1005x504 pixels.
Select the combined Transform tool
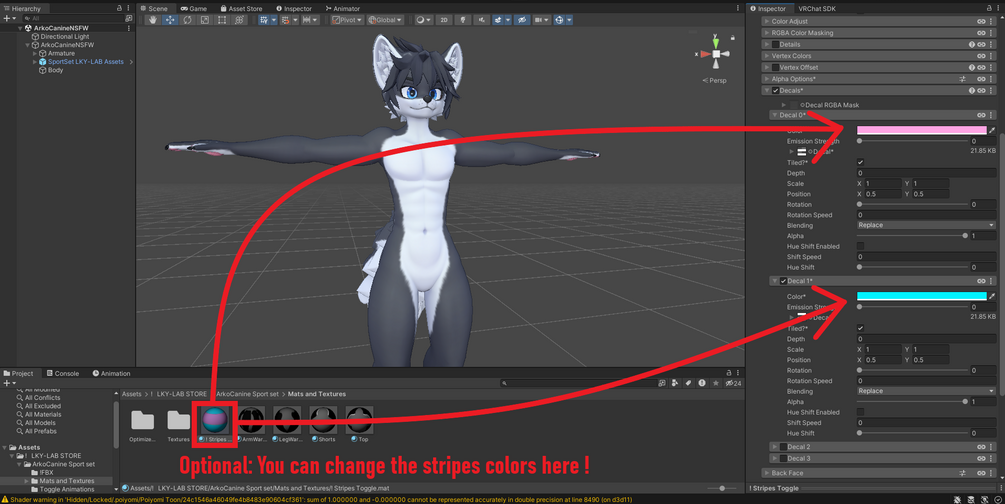(239, 20)
